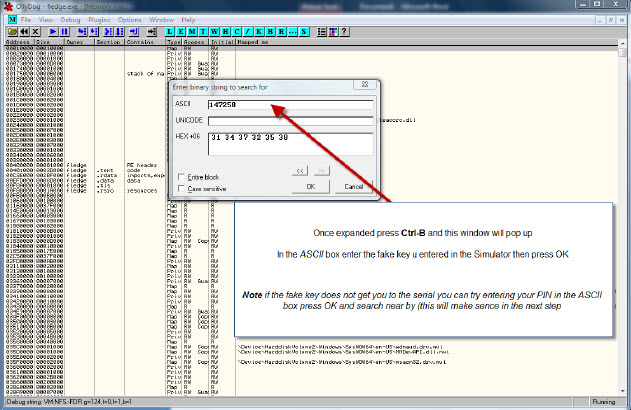Click OK in the search dialog
631x410 pixels.
pos(311,187)
